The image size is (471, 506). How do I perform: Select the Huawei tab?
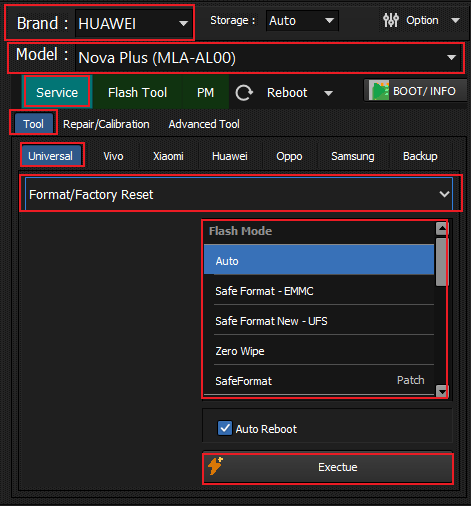(x=230, y=156)
